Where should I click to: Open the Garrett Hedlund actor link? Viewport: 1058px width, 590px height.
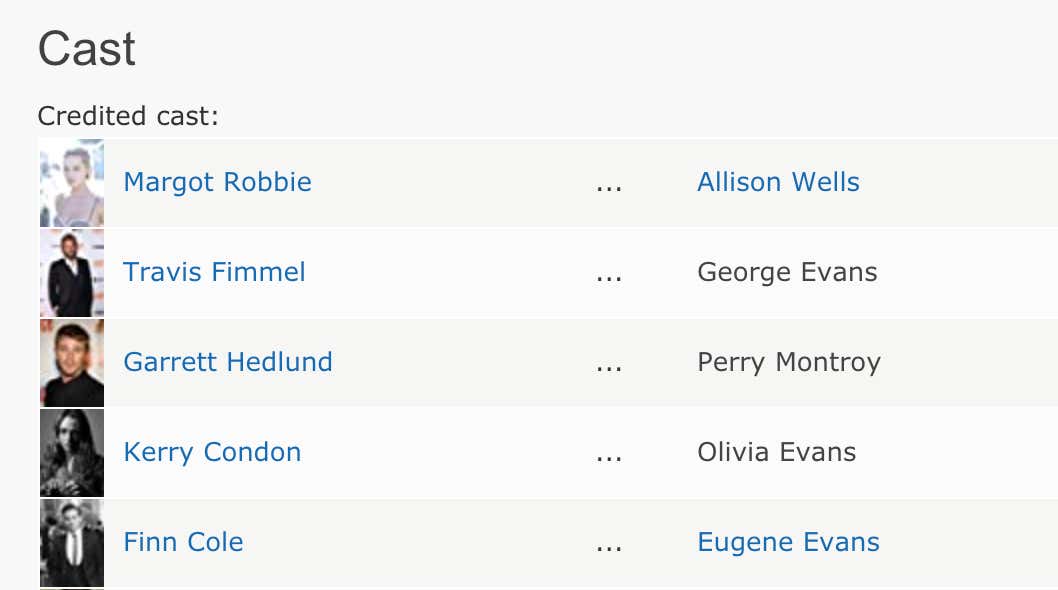coord(228,363)
